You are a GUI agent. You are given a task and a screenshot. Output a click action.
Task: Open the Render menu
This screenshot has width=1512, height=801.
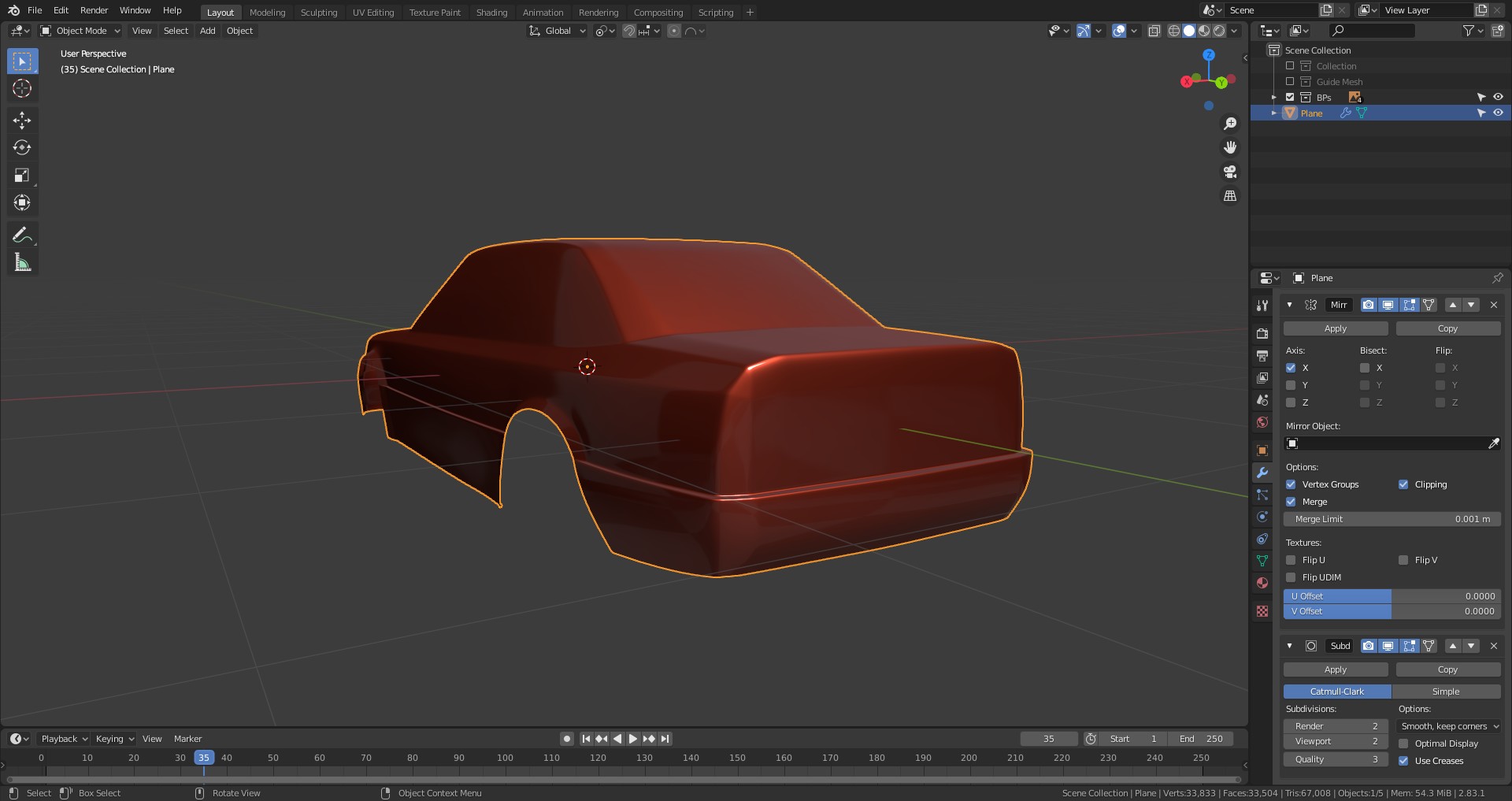pyautogui.click(x=94, y=10)
